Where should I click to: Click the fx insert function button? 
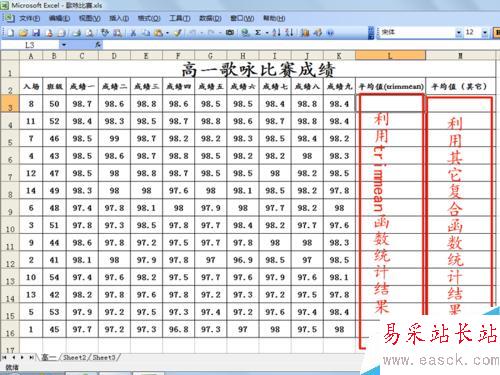coord(98,45)
